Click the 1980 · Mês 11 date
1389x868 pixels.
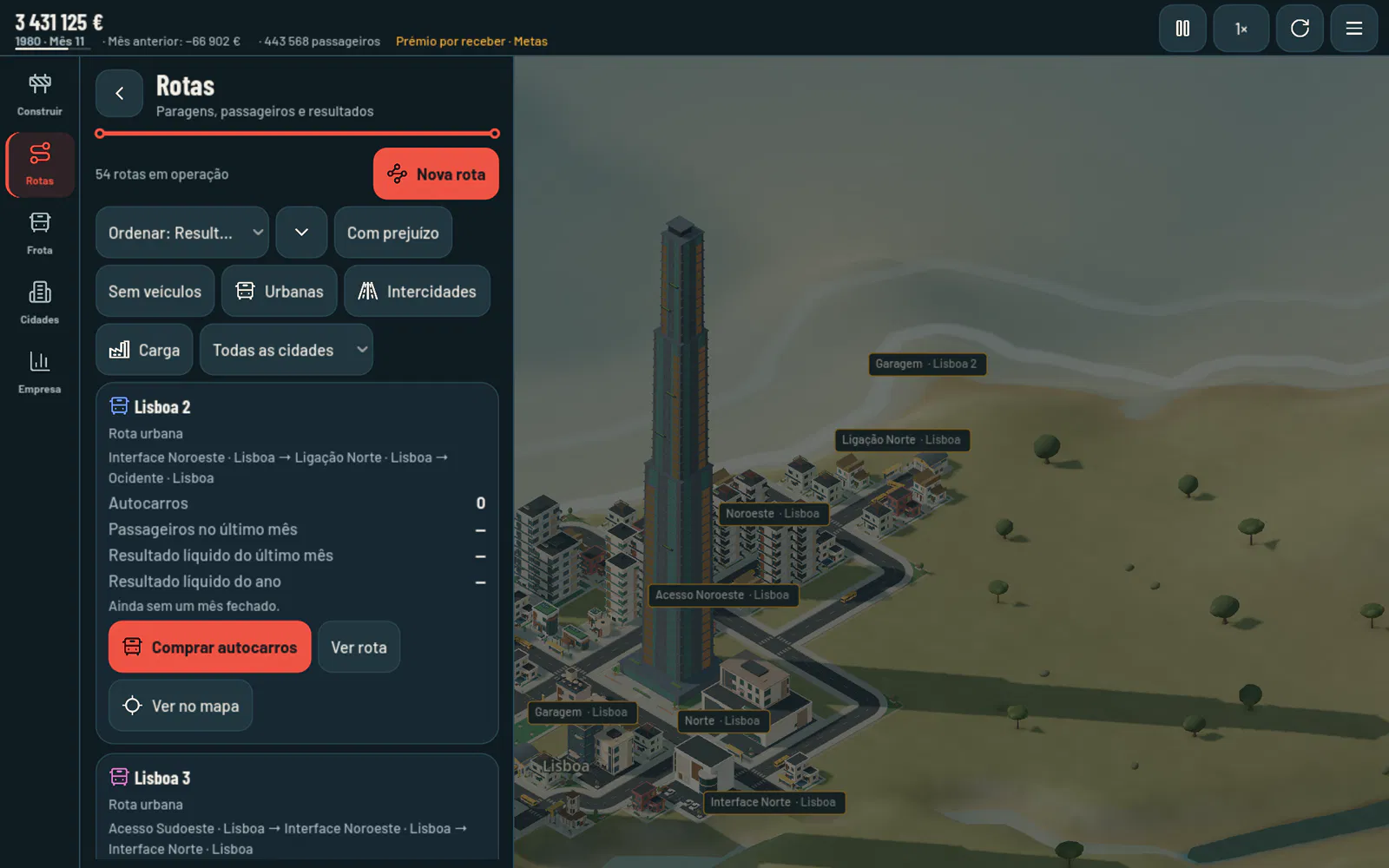pyautogui.click(x=50, y=42)
